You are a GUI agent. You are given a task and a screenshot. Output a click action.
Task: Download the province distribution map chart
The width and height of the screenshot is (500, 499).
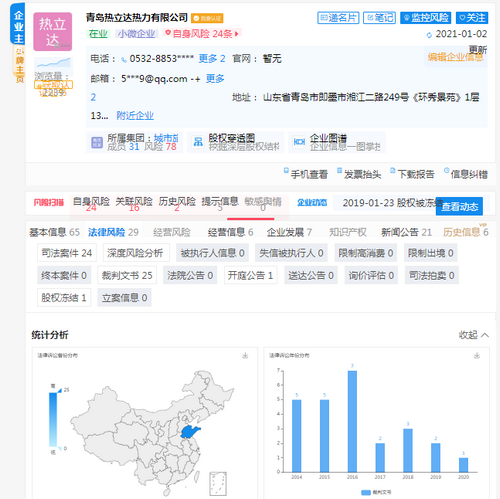[245, 356]
